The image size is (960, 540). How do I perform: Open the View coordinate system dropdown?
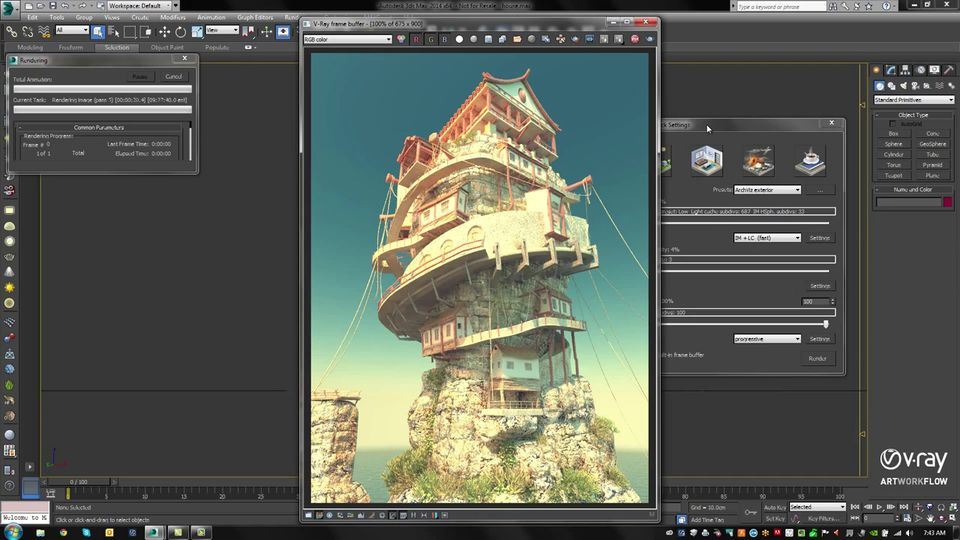(x=222, y=30)
